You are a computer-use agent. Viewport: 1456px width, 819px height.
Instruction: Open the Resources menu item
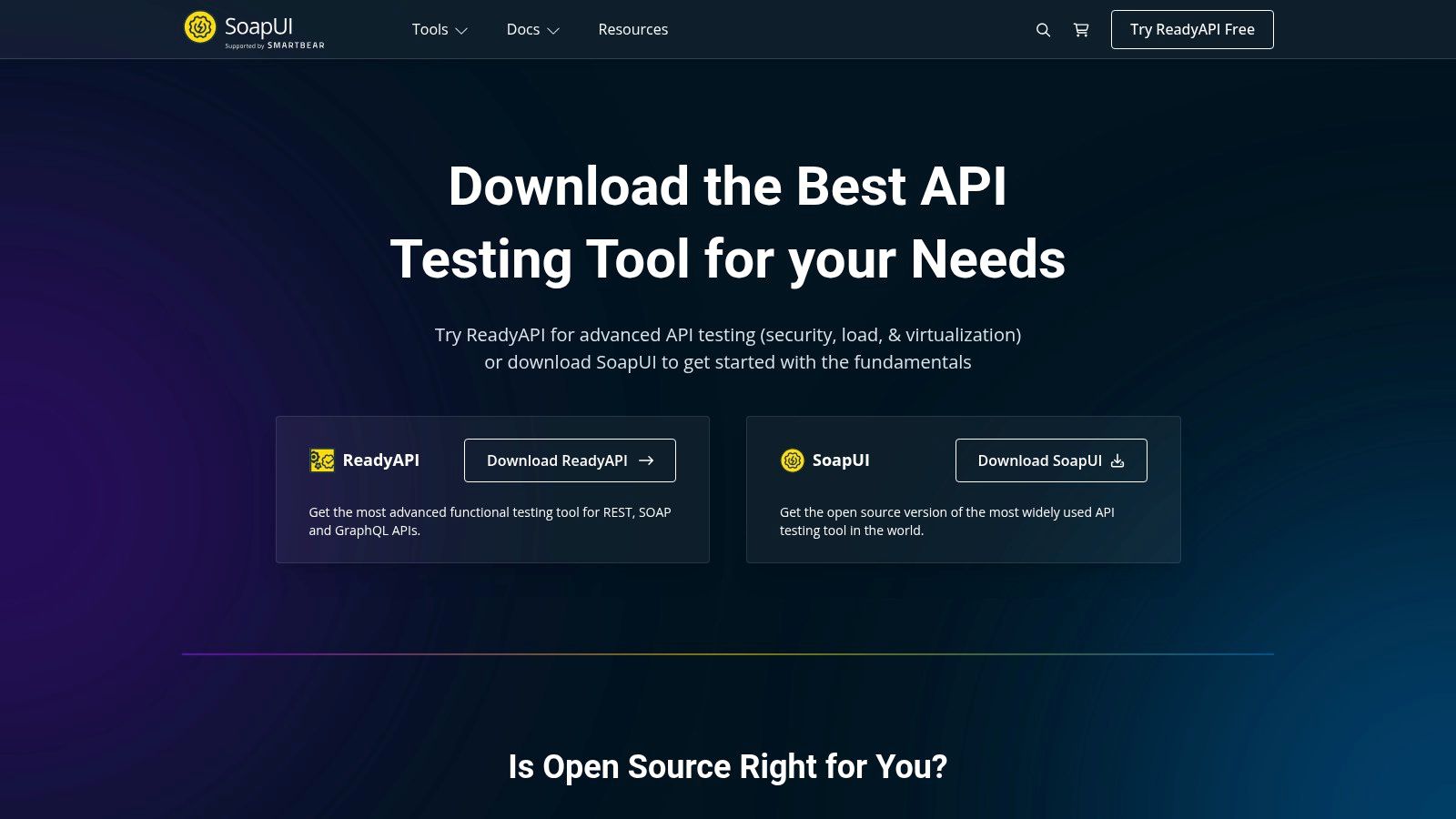point(632,29)
